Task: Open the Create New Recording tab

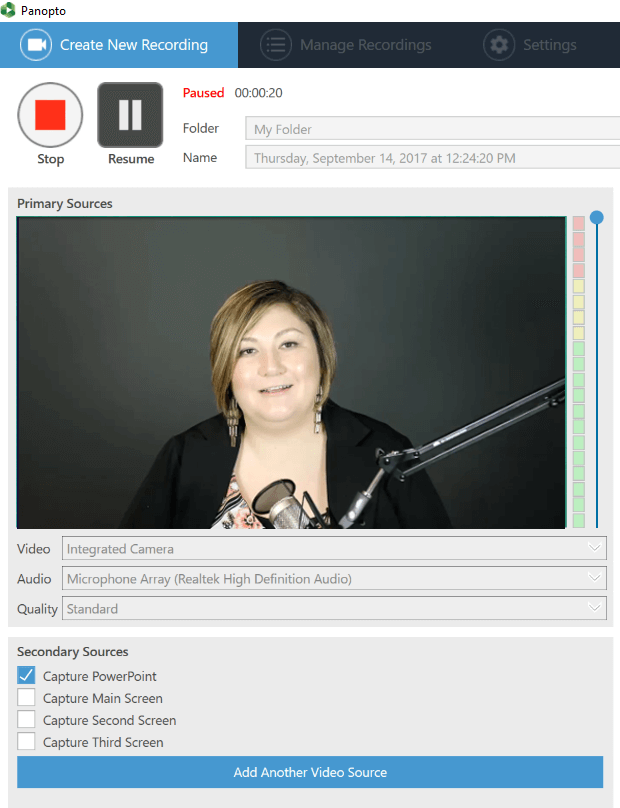Action: point(119,45)
